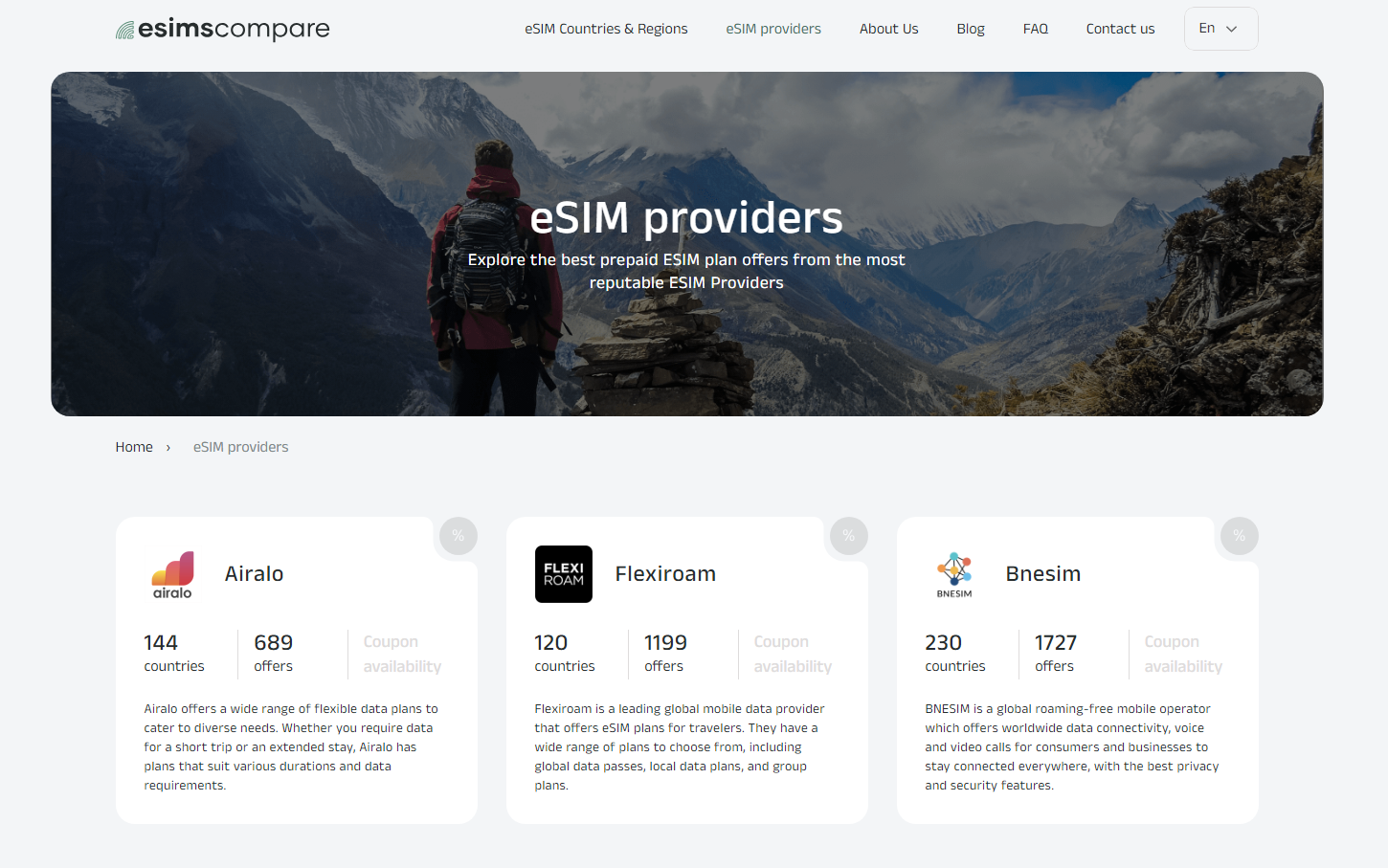Viewport: 1388px width, 868px height.
Task: Click Flexiroam's 1199 offers stat
Action: [x=665, y=654]
